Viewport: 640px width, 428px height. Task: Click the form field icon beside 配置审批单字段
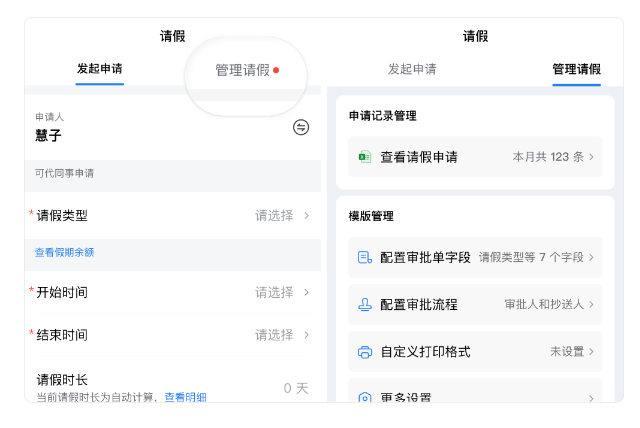point(364,257)
